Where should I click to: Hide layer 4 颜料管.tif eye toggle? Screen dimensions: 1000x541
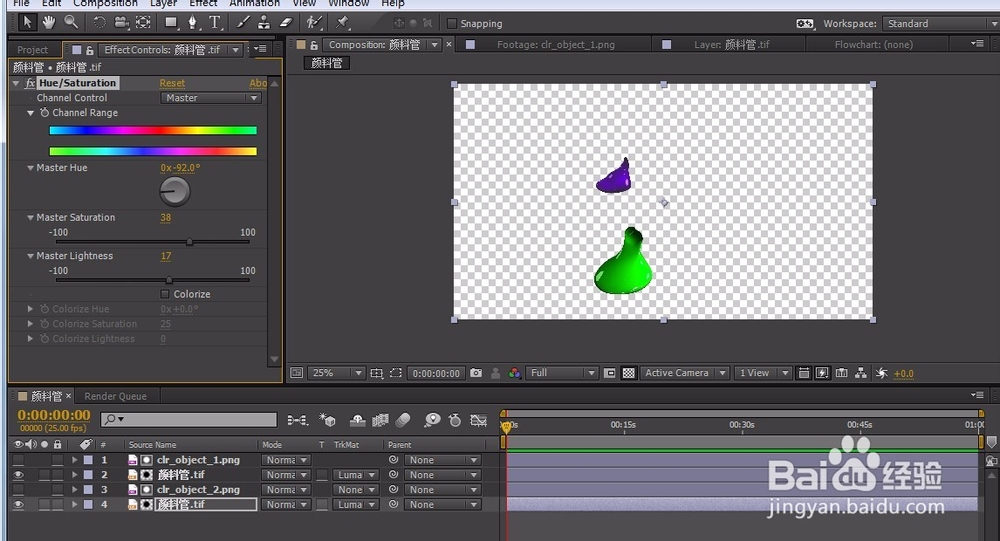(x=18, y=505)
